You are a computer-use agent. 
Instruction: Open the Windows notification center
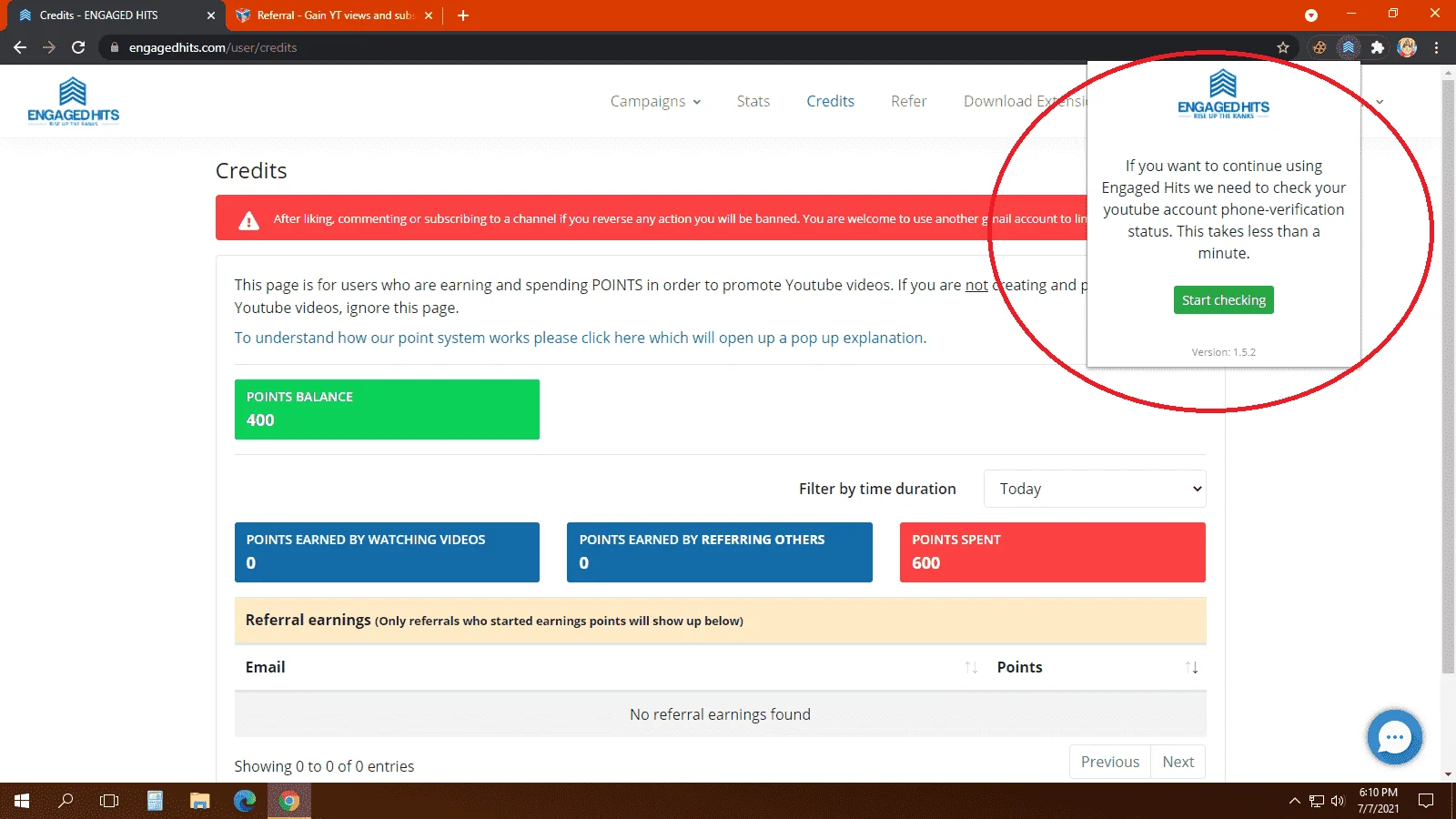[1426, 801]
